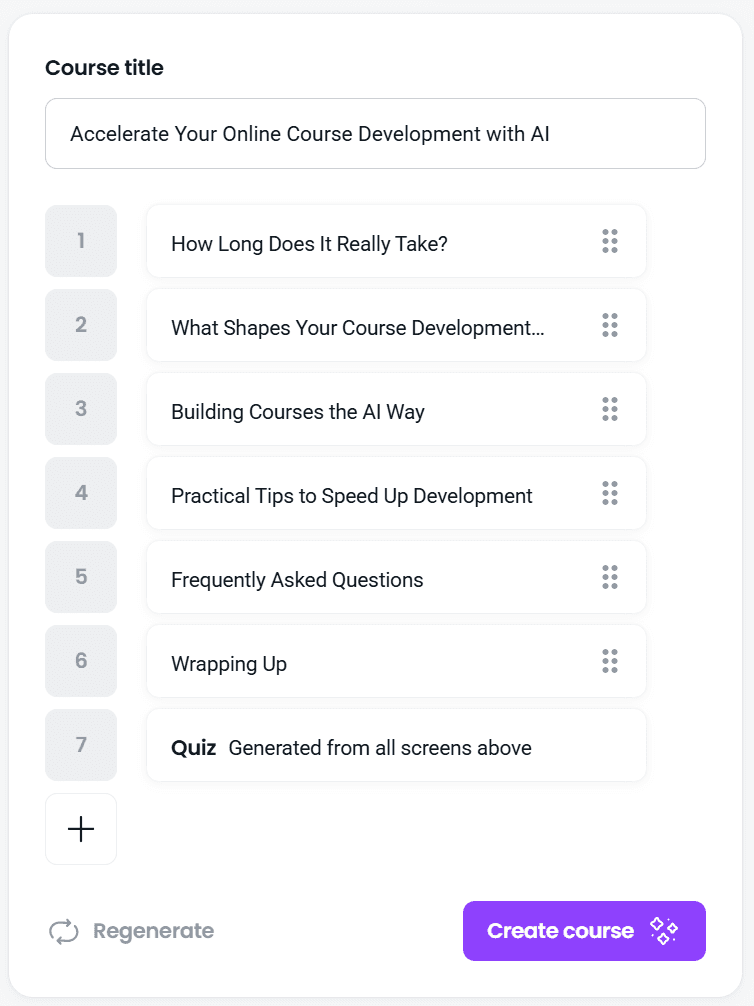
Task: Click the number 1 screen index box
Action: 81,241
